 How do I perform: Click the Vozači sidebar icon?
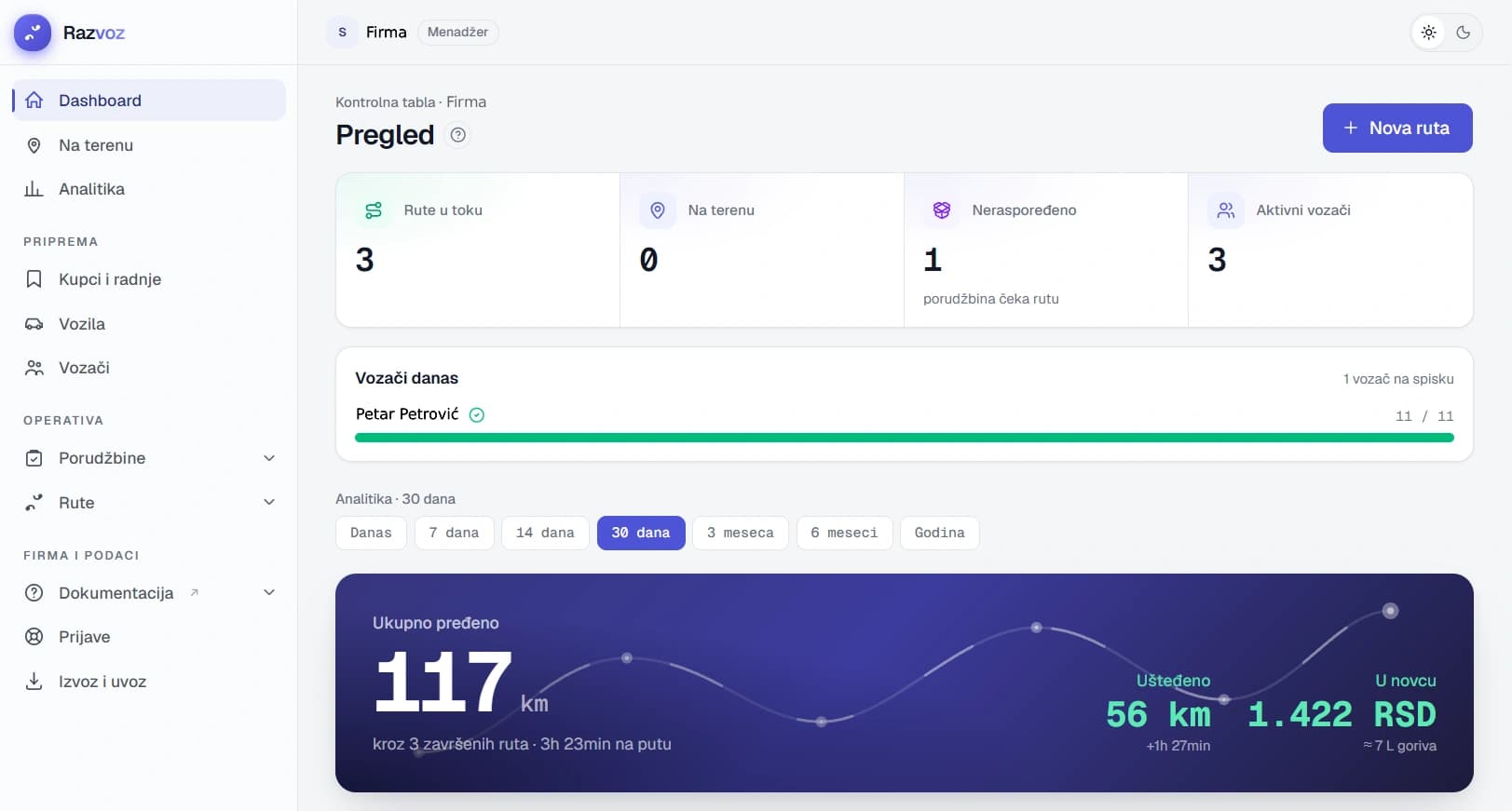coord(34,368)
